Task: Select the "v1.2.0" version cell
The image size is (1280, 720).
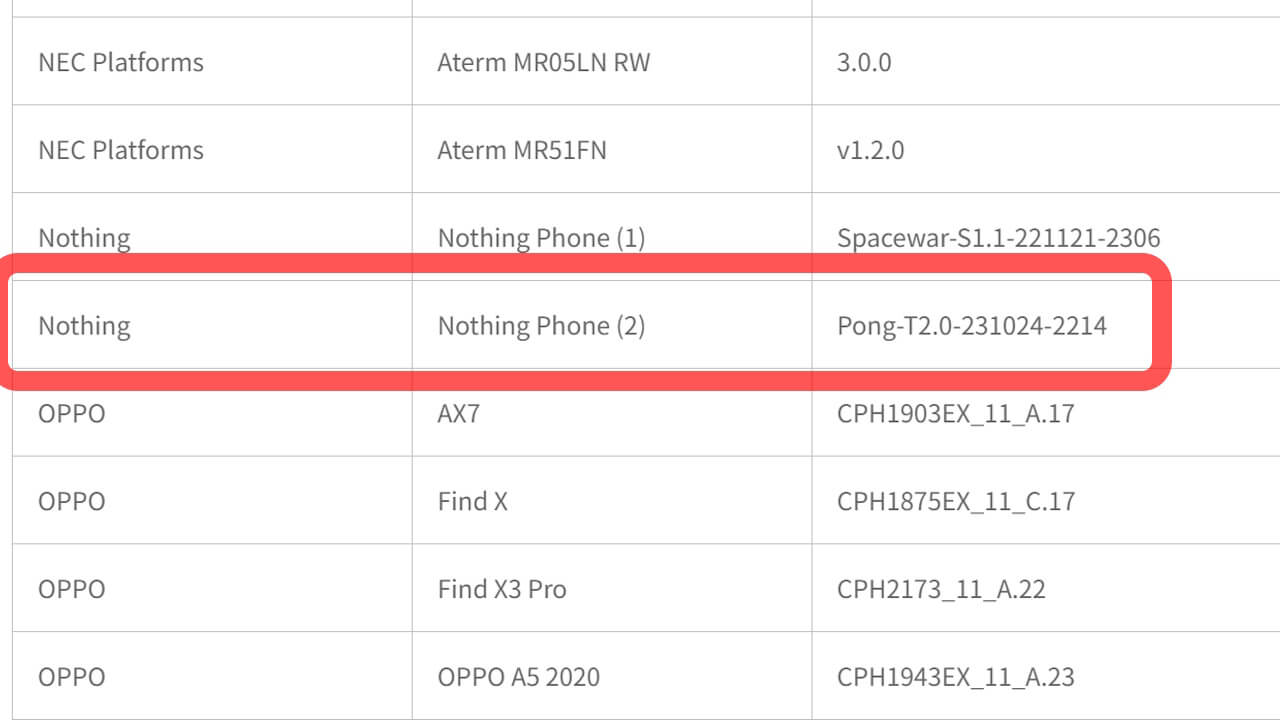Action: 870,150
